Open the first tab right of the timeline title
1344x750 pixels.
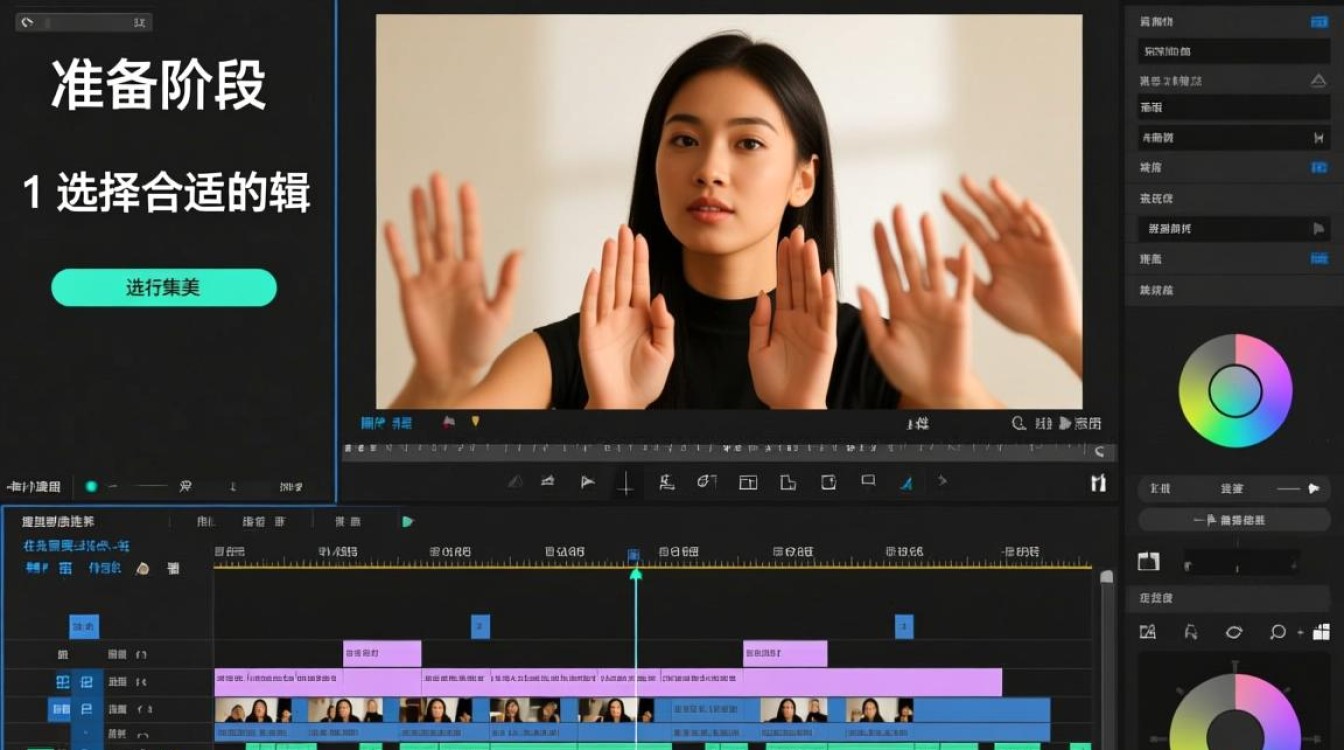coord(206,521)
